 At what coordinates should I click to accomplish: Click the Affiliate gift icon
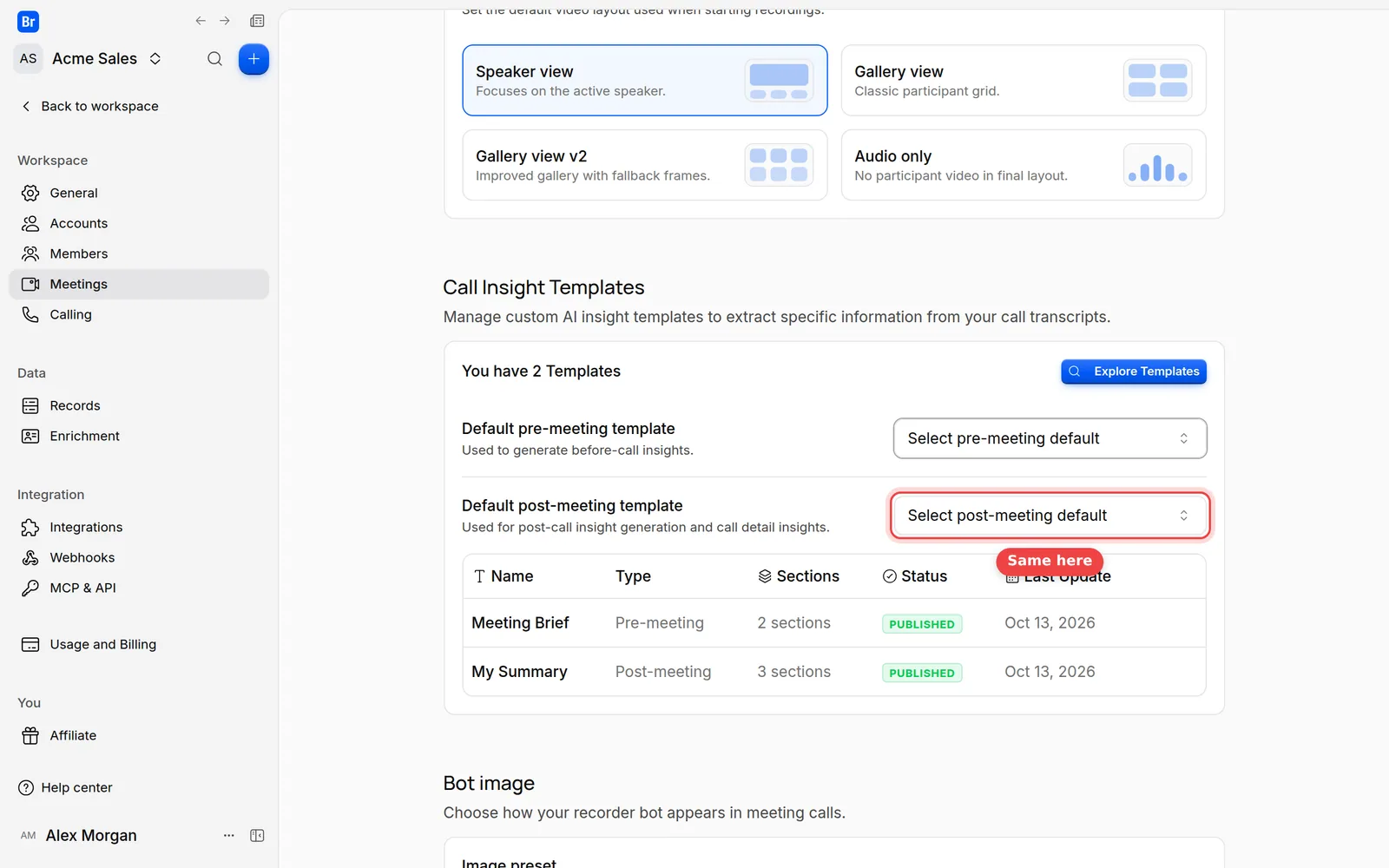click(x=30, y=735)
